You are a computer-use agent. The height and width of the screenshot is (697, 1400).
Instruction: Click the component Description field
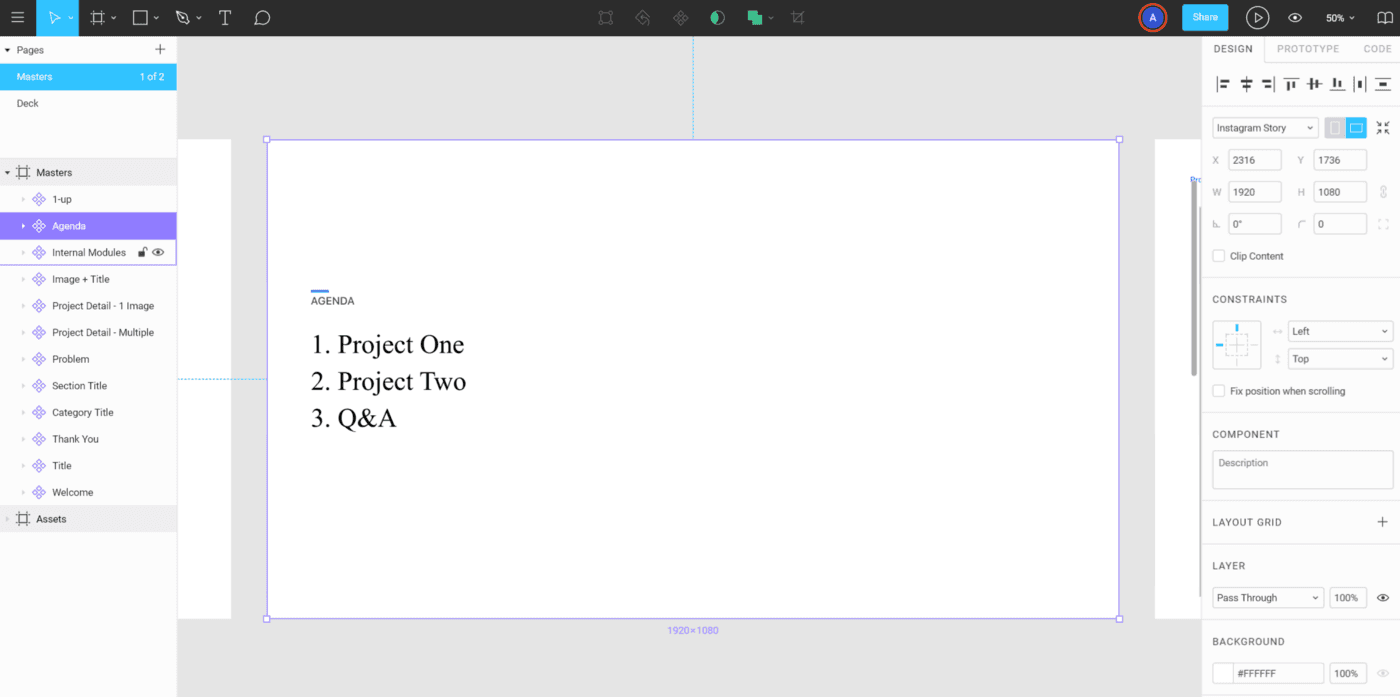[x=1302, y=469]
